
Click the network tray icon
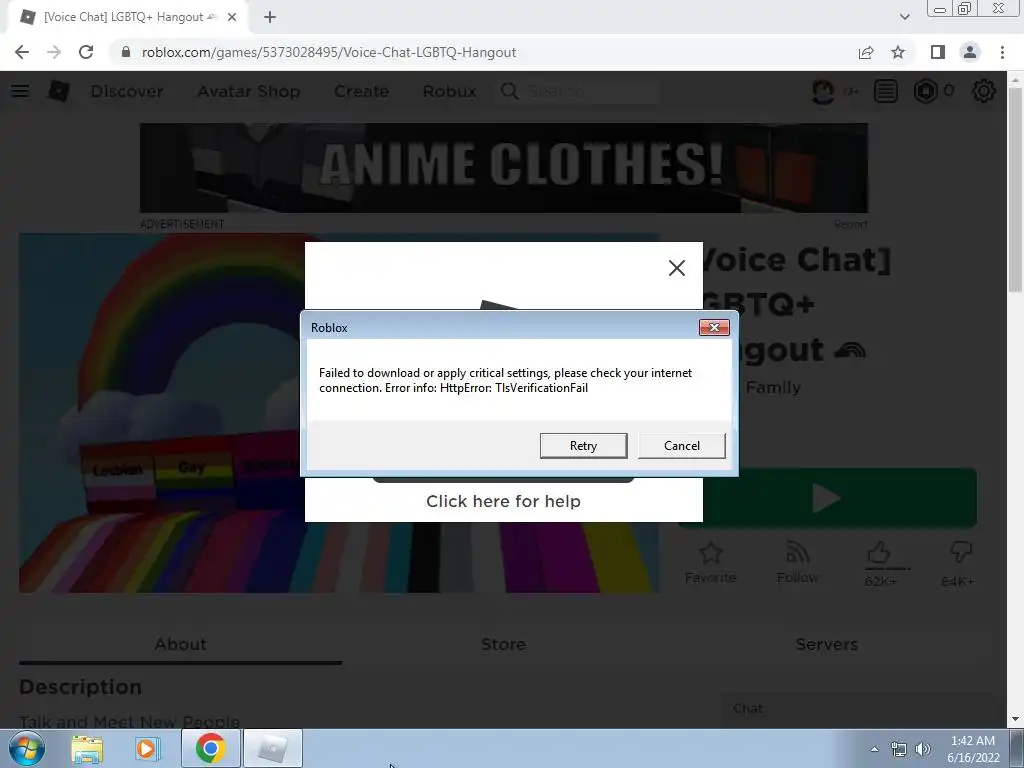click(899, 749)
